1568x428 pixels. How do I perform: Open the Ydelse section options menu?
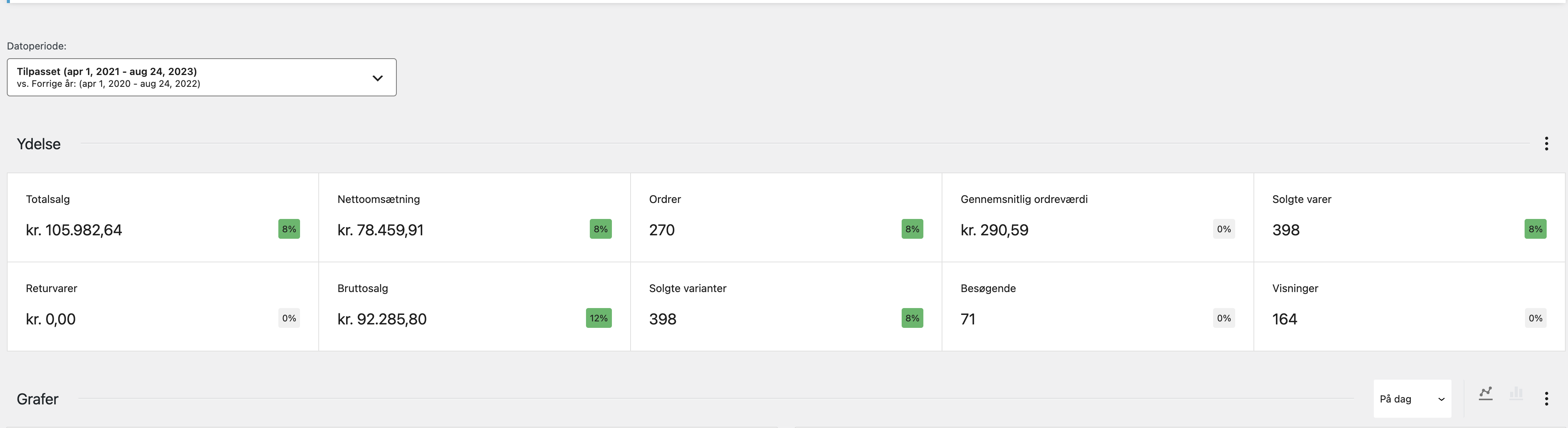tap(1546, 144)
